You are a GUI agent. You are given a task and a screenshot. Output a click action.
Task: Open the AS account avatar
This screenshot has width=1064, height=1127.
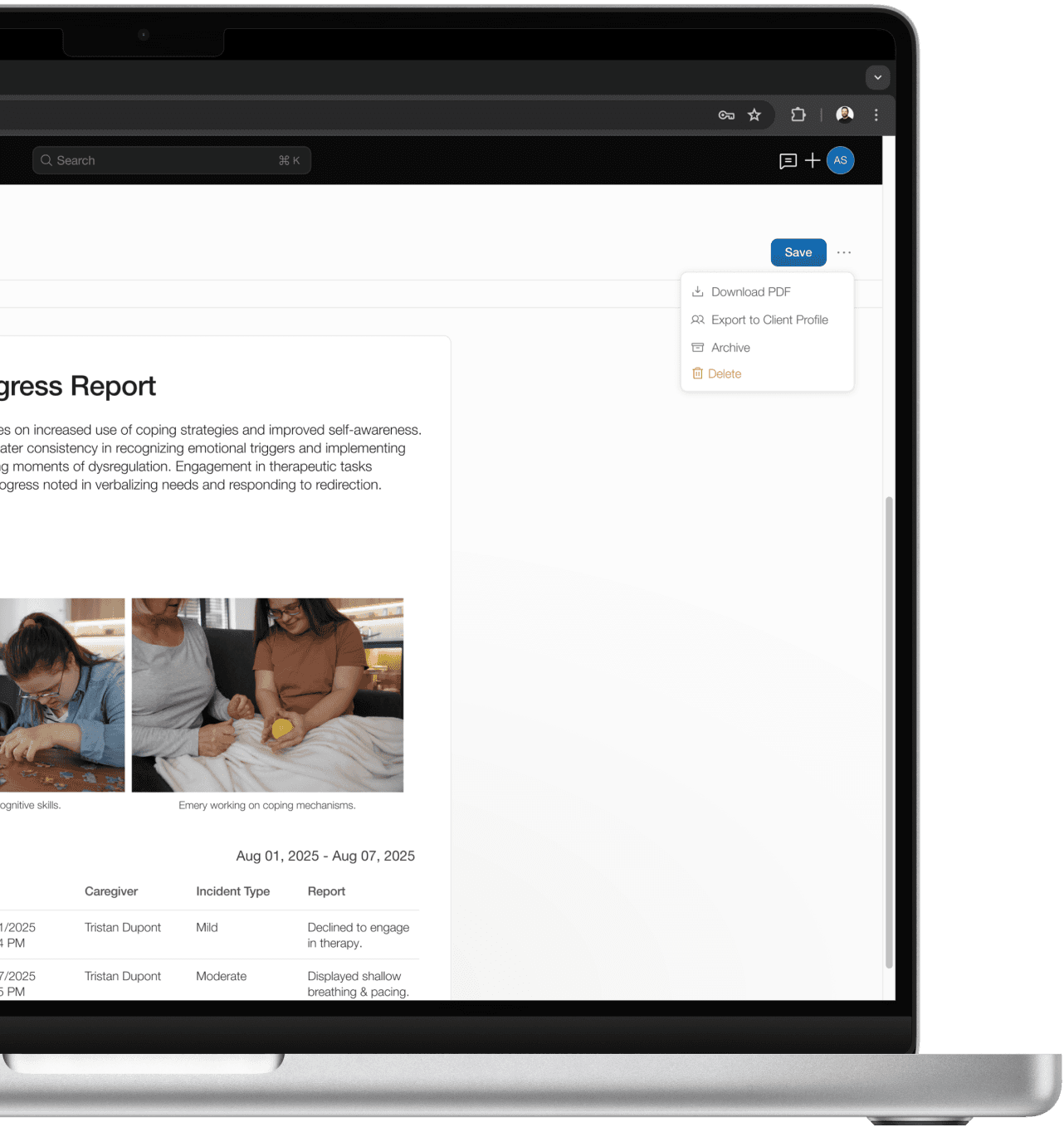coord(840,160)
